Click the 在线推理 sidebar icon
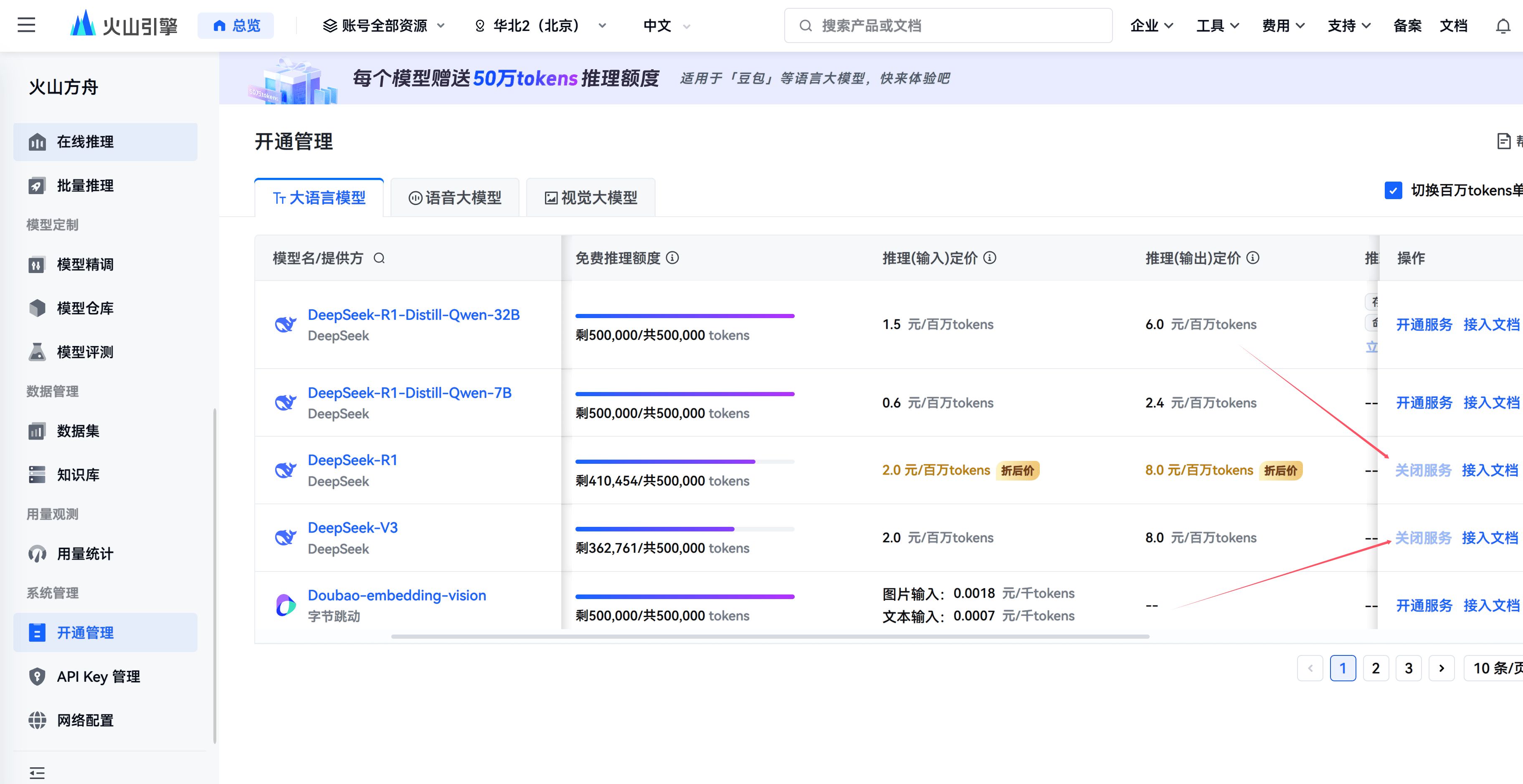The width and height of the screenshot is (1523, 784). tap(37, 142)
